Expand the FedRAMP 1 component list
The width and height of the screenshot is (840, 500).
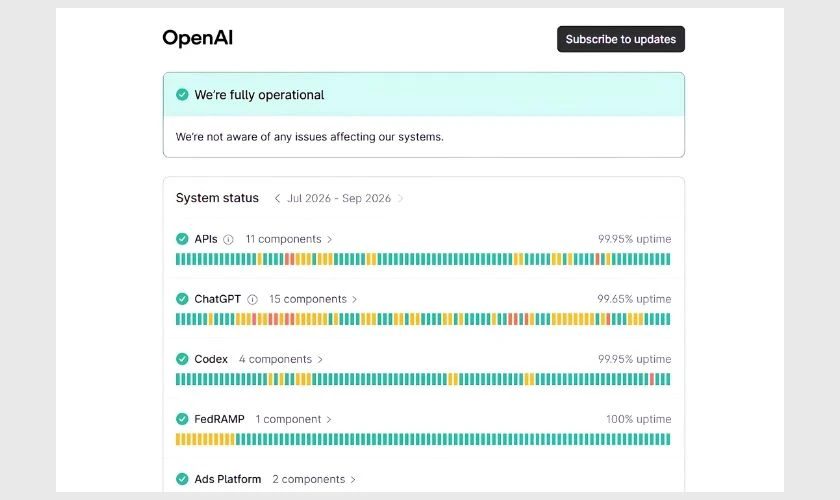tap(293, 419)
